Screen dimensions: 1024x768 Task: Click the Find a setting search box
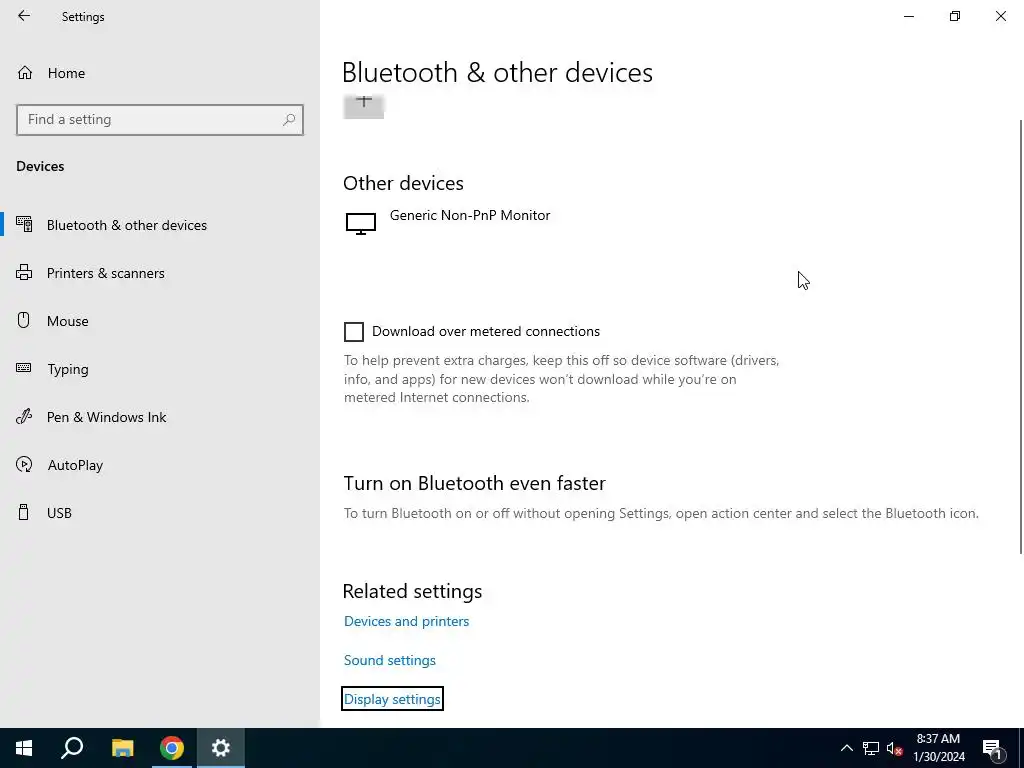(x=160, y=120)
